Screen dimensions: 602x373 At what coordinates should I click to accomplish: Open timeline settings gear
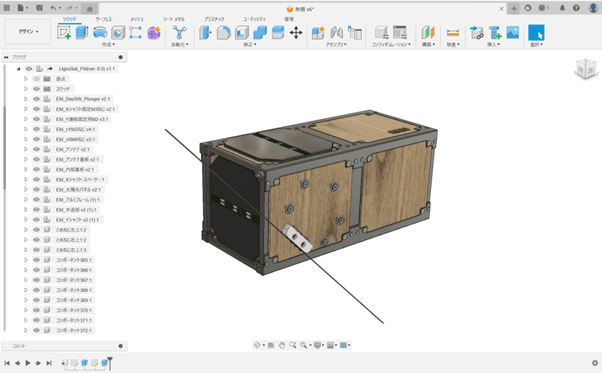click(595, 363)
